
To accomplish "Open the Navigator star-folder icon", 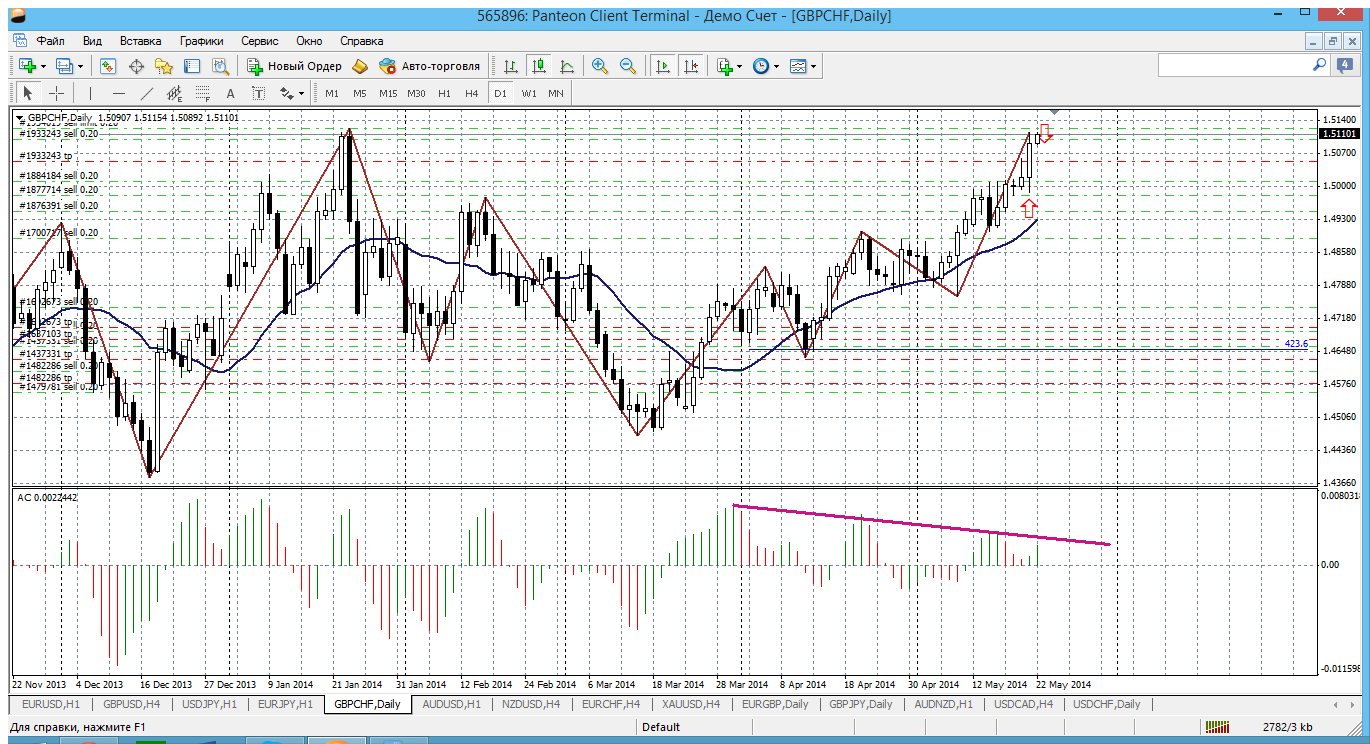I will 164,66.
